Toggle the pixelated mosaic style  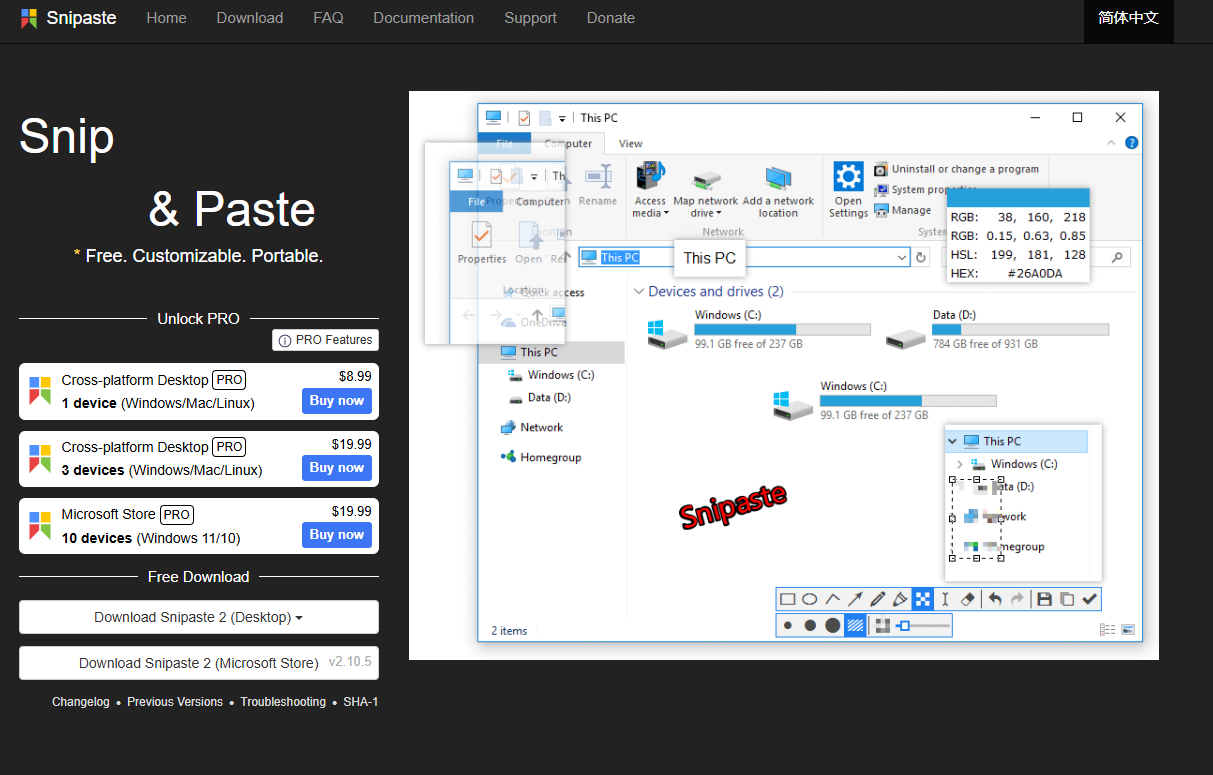(x=882, y=626)
